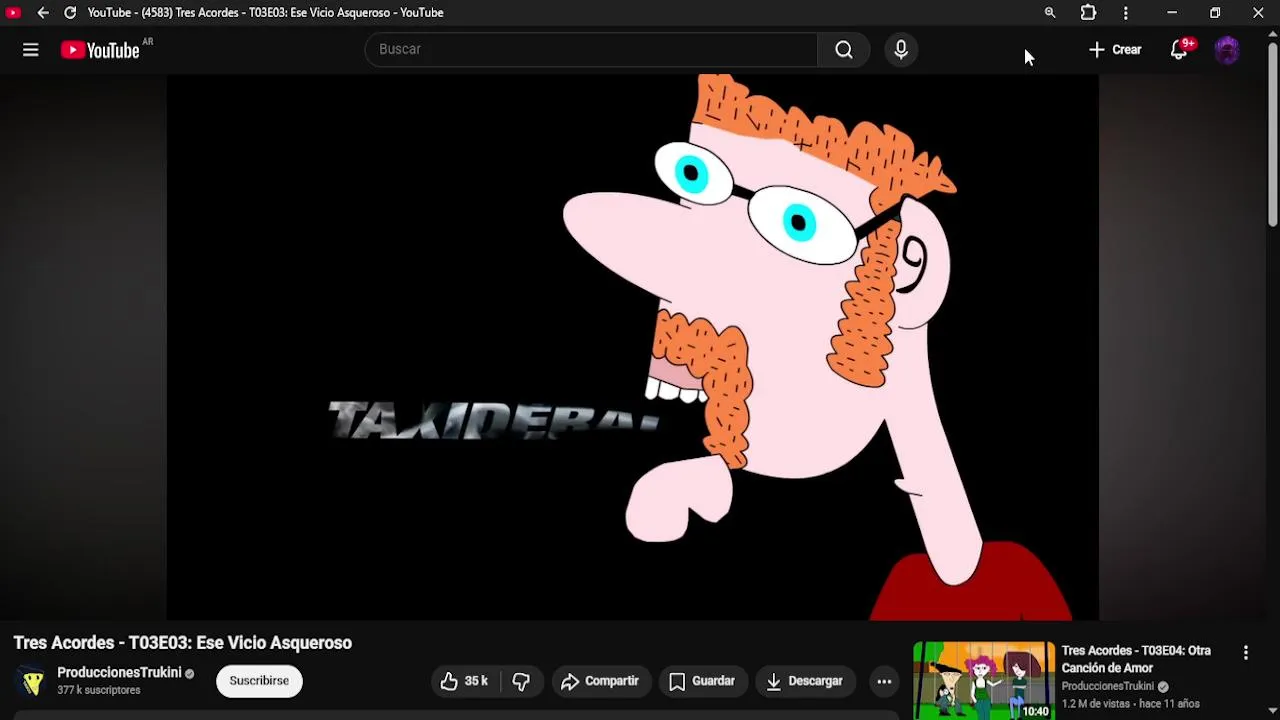Click the 377 k suscriptores text
This screenshot has width=1280, height=720.
click(98, 690)
